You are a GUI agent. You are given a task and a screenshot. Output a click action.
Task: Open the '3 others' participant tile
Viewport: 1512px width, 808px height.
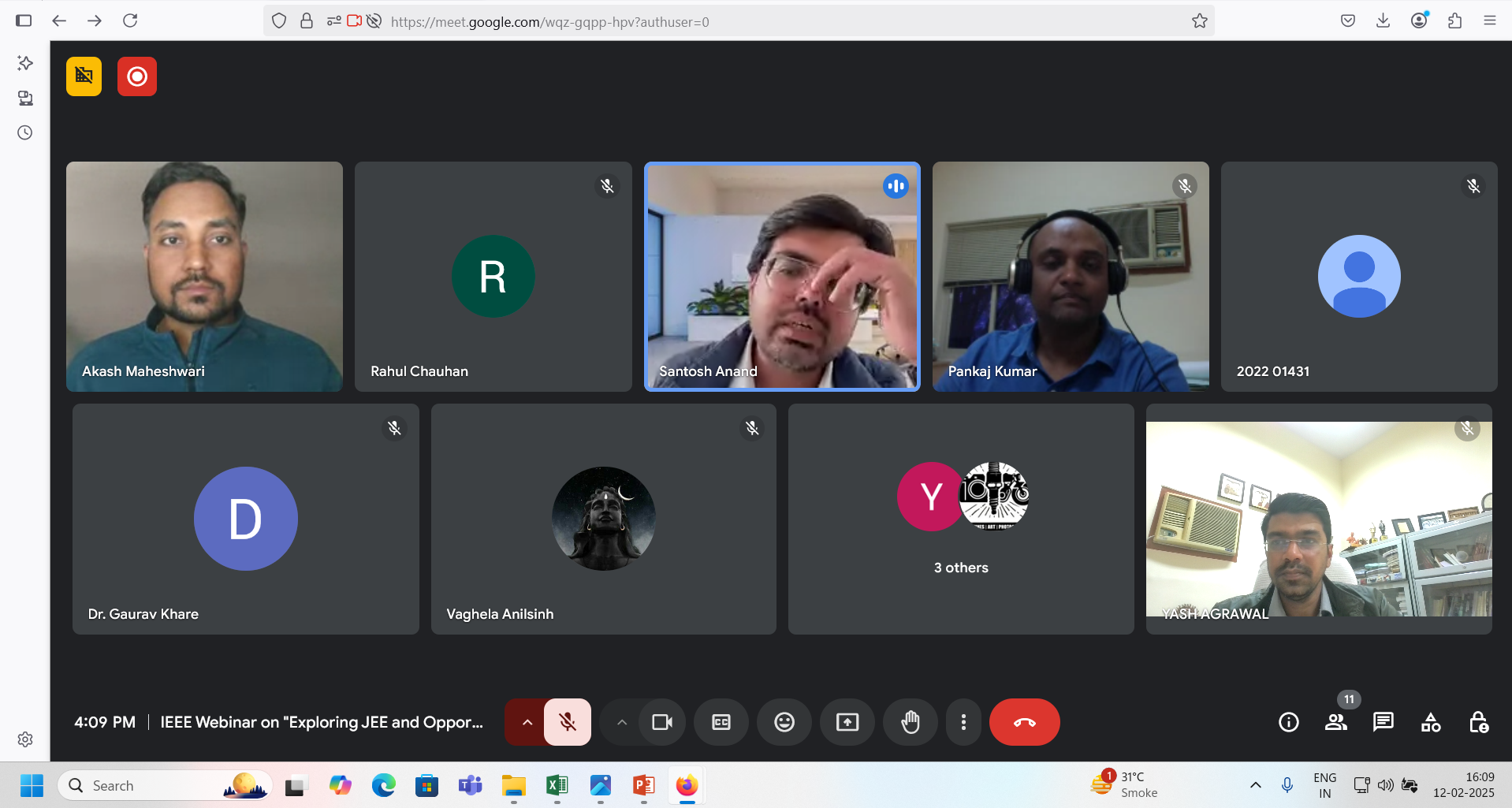pos(960,519)
